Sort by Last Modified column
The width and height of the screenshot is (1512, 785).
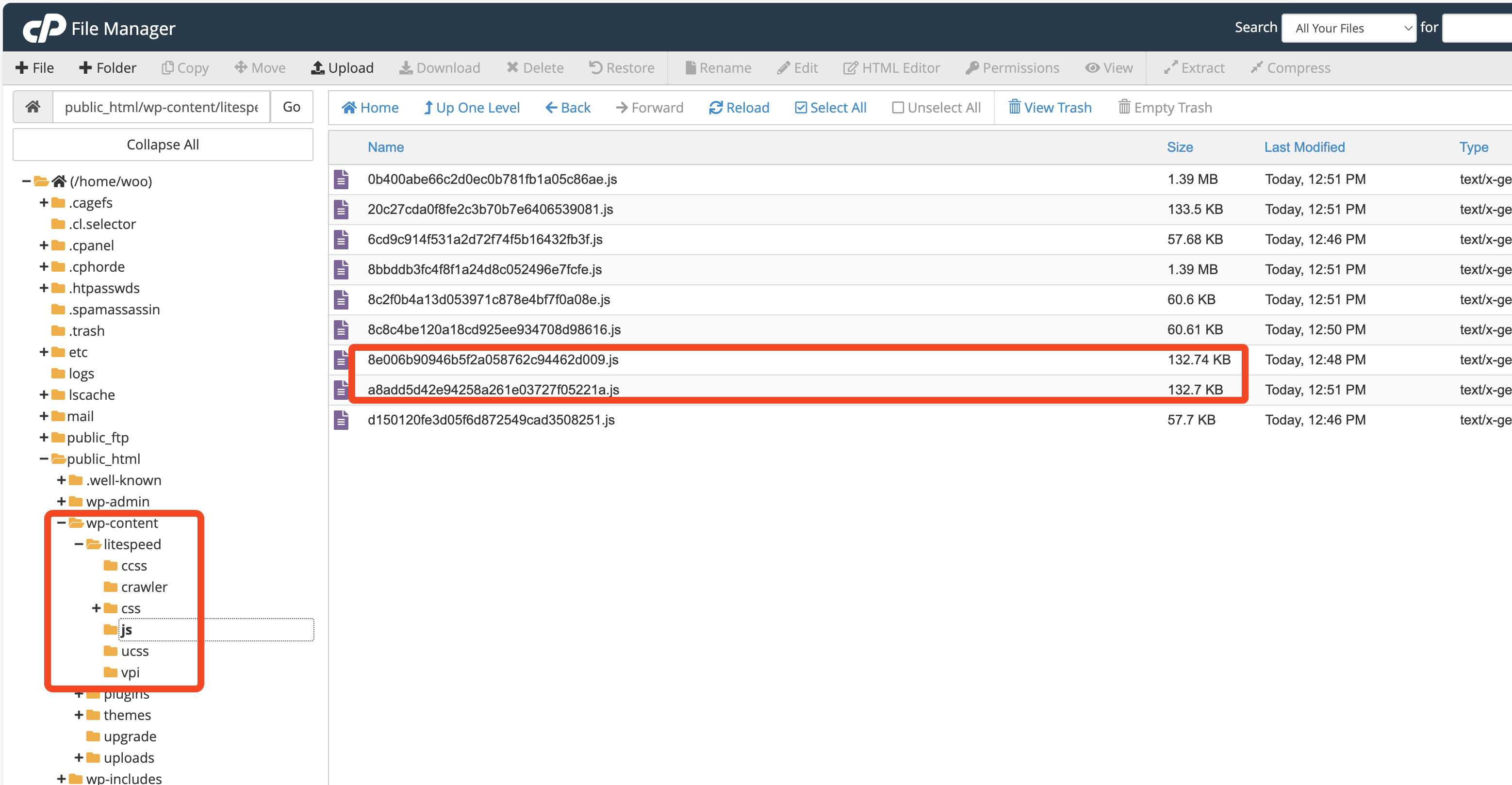(1304, 147)
